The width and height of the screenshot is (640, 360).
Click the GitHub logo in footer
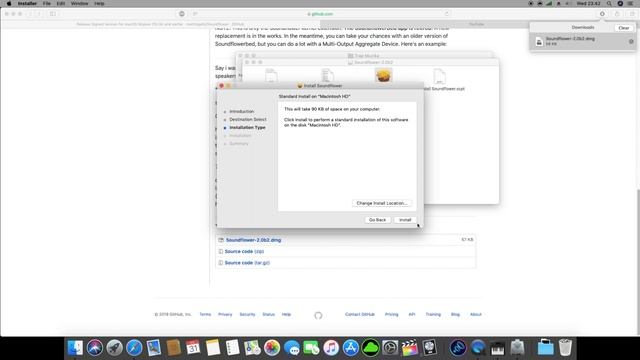click(318, 315)
